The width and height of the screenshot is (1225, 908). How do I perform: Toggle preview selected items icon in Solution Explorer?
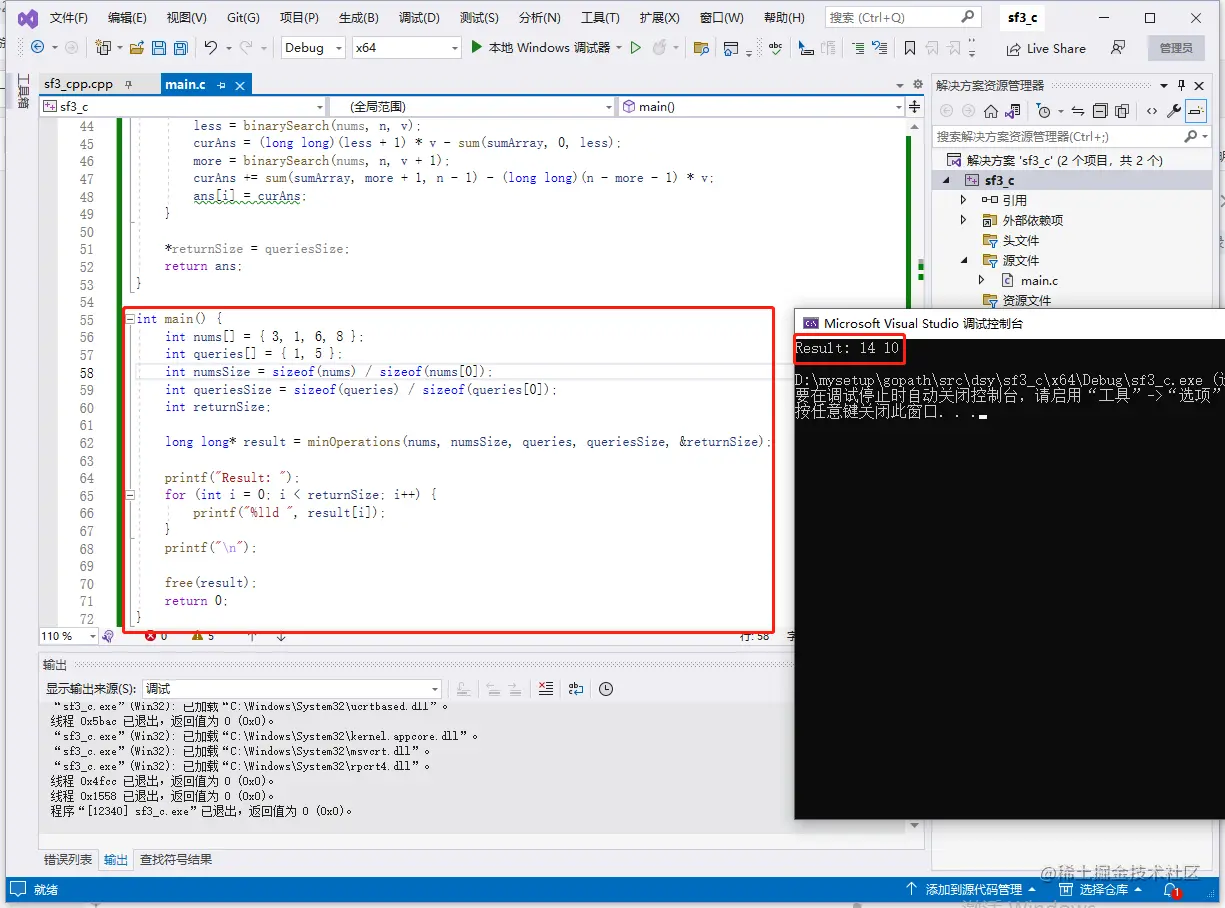[1196, 111]
